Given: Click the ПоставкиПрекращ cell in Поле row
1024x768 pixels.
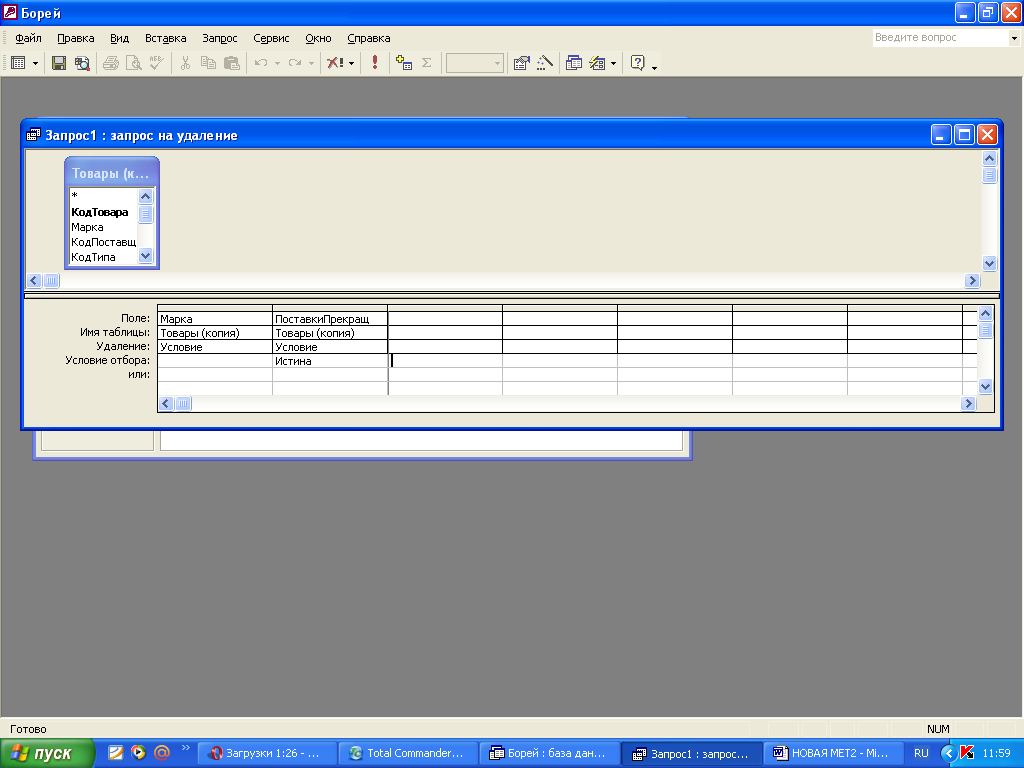Looking at the screenshot, I should [x=330, y=319].
